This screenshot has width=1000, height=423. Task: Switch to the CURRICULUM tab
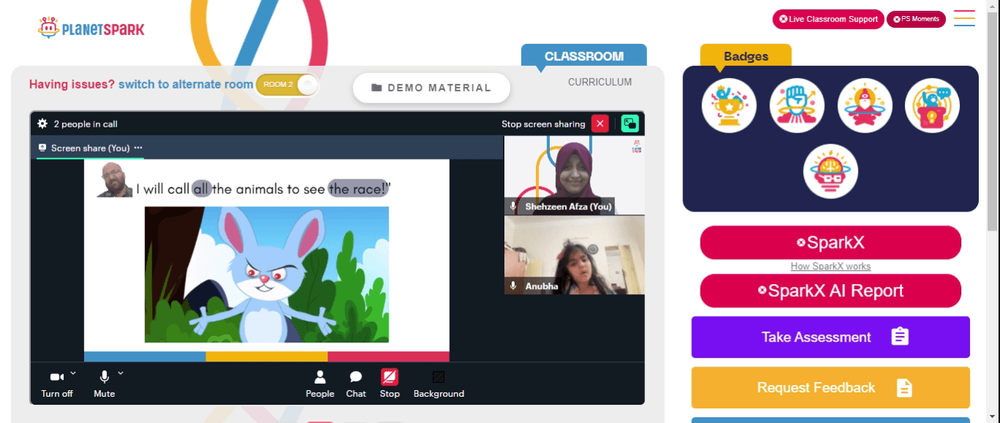600,82
